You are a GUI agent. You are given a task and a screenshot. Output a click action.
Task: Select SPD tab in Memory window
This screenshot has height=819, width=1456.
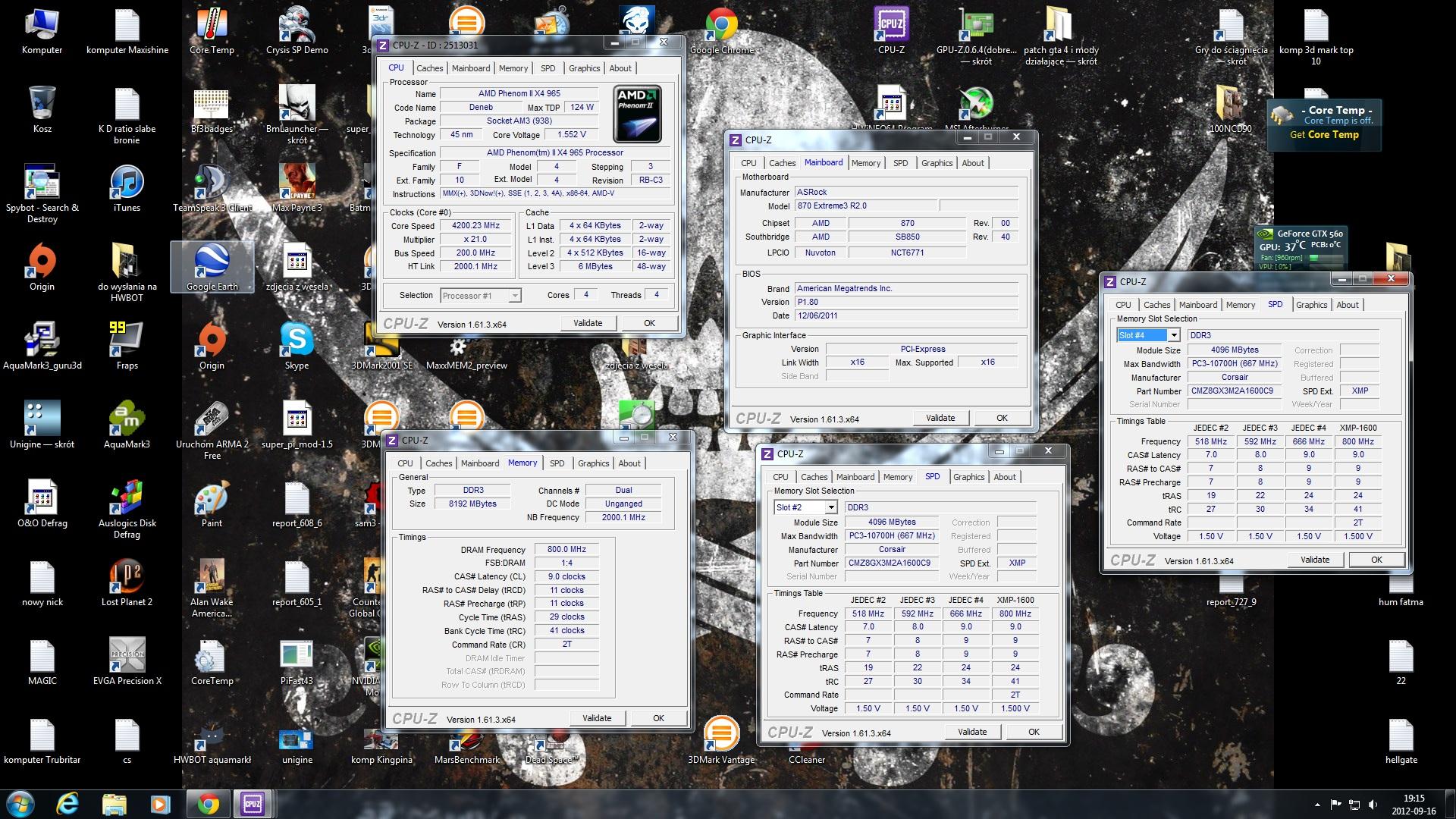point(557,463)
